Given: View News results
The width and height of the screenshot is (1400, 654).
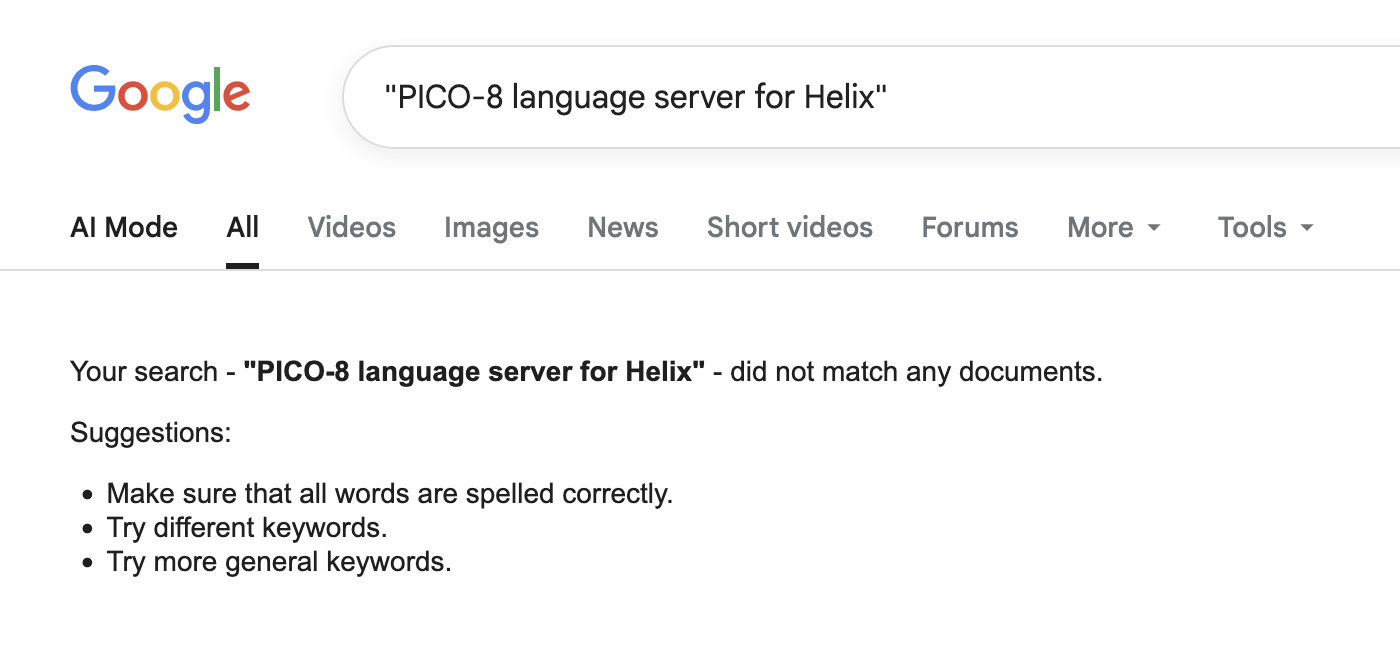Looking at the screenshot, I should (622, 227).
